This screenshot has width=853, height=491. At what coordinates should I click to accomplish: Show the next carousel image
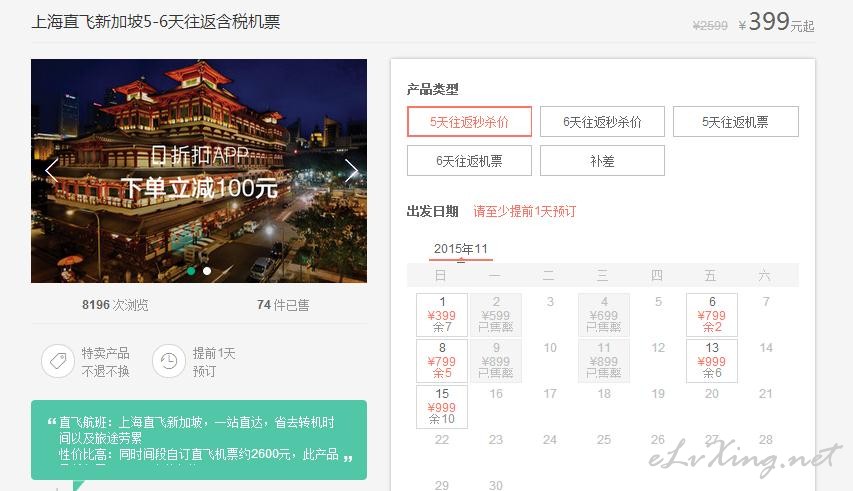pos(351,170)
